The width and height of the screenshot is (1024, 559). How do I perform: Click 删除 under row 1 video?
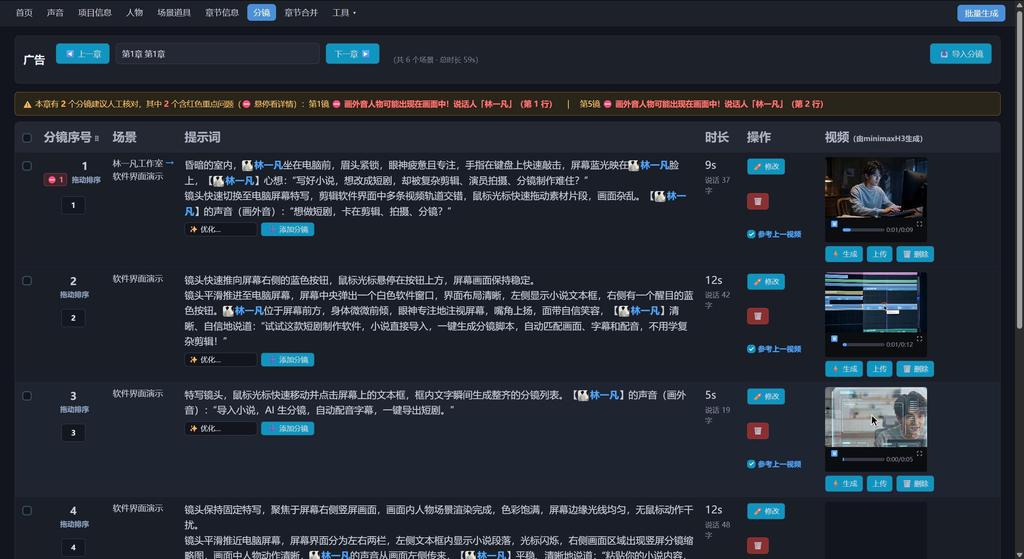click(915, 254)
